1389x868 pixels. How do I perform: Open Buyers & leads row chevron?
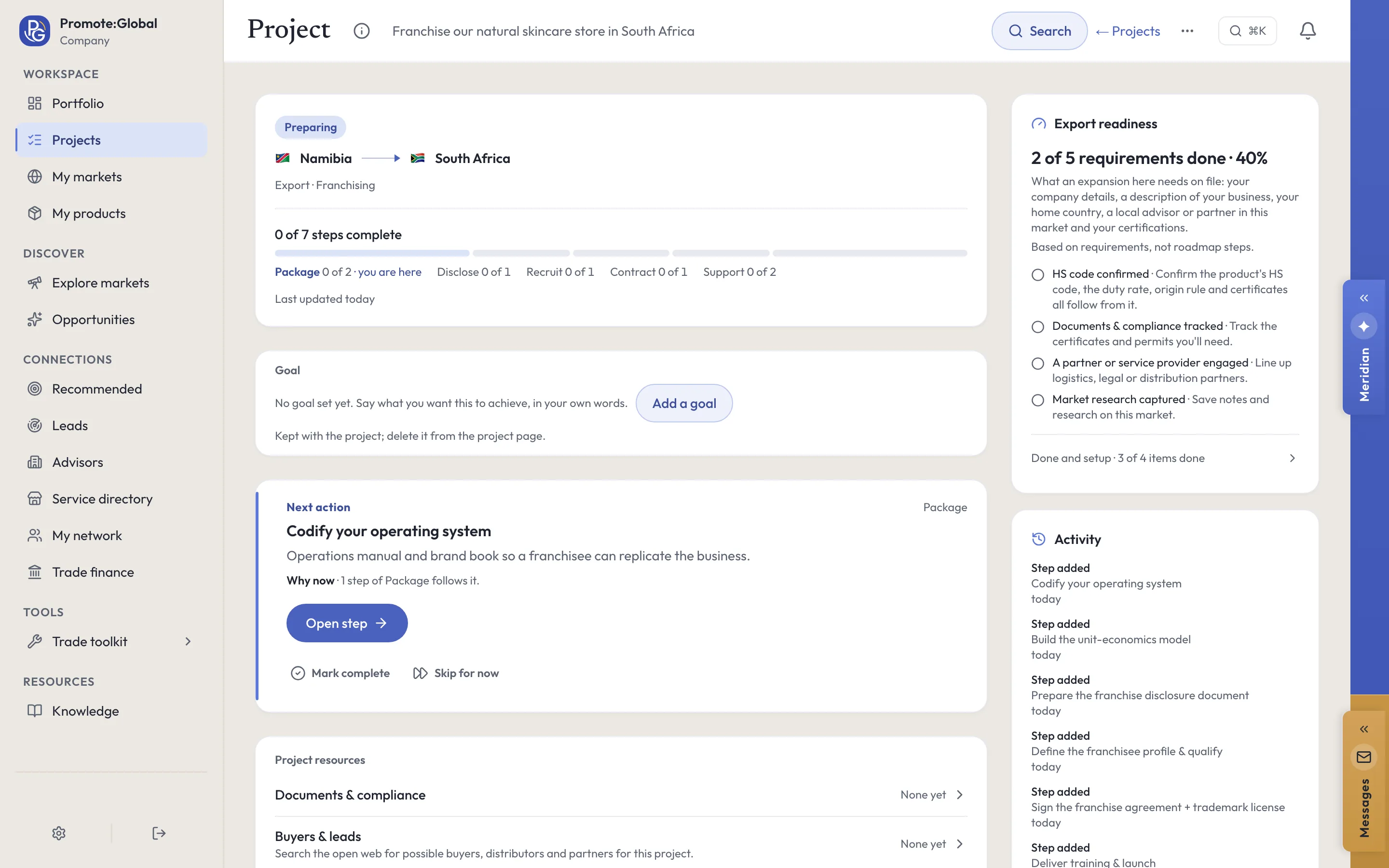click(960, 844)
